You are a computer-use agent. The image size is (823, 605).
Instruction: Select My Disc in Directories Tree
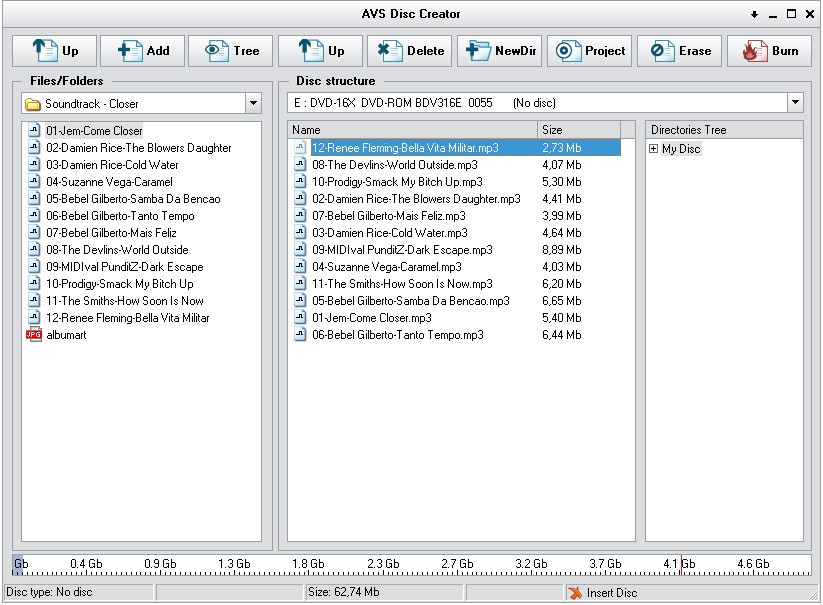pyautogui.click(x=681, y=149)
